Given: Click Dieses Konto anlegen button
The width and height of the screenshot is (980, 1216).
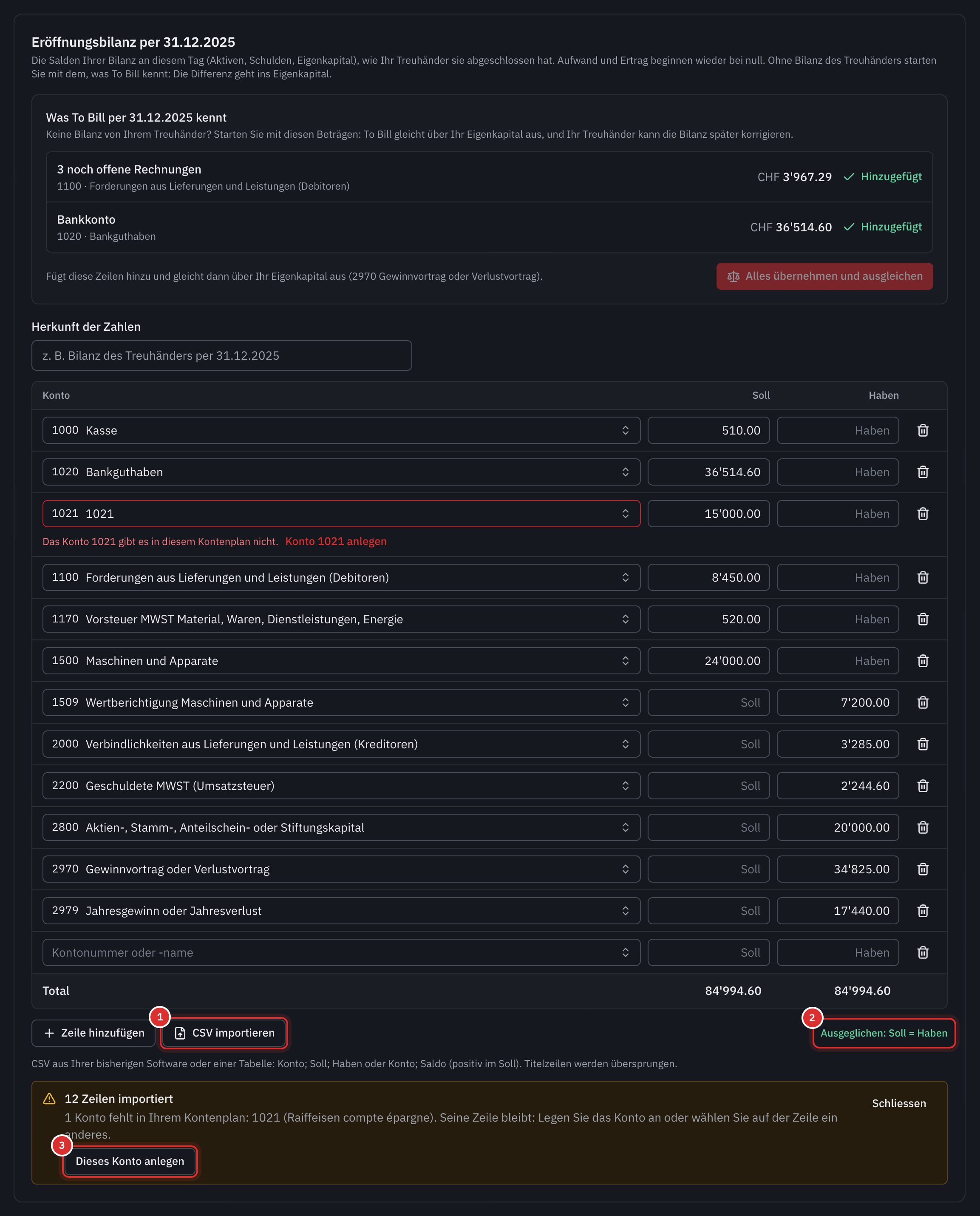Looking at the screenshot, I should (130, 1161).
